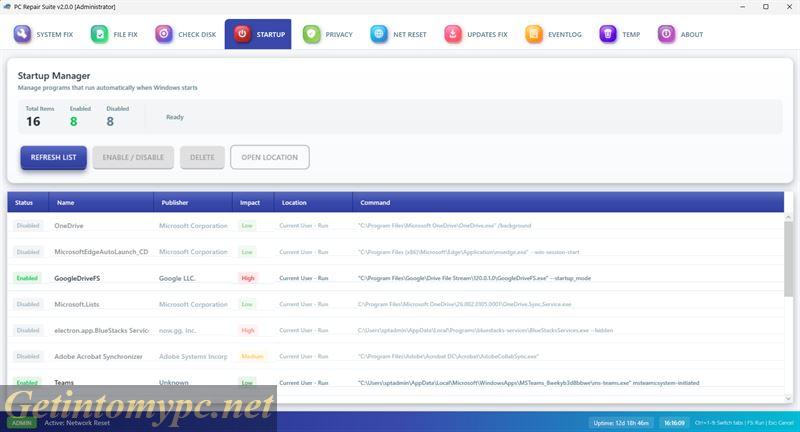The width and height of the screenshot is (800, 432).
Task: Click the Open Location button
Action: [x=269, y=157]
